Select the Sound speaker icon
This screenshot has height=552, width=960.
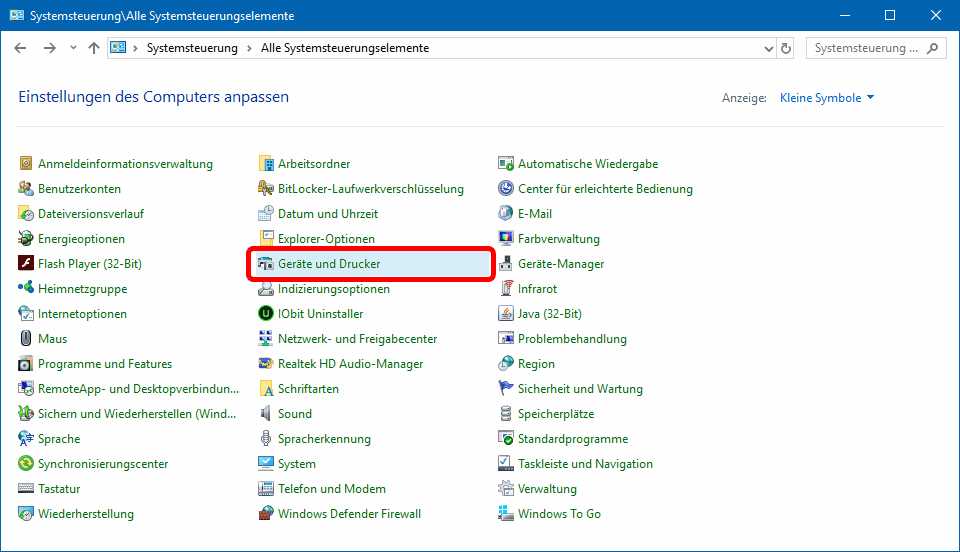[266, 414]
